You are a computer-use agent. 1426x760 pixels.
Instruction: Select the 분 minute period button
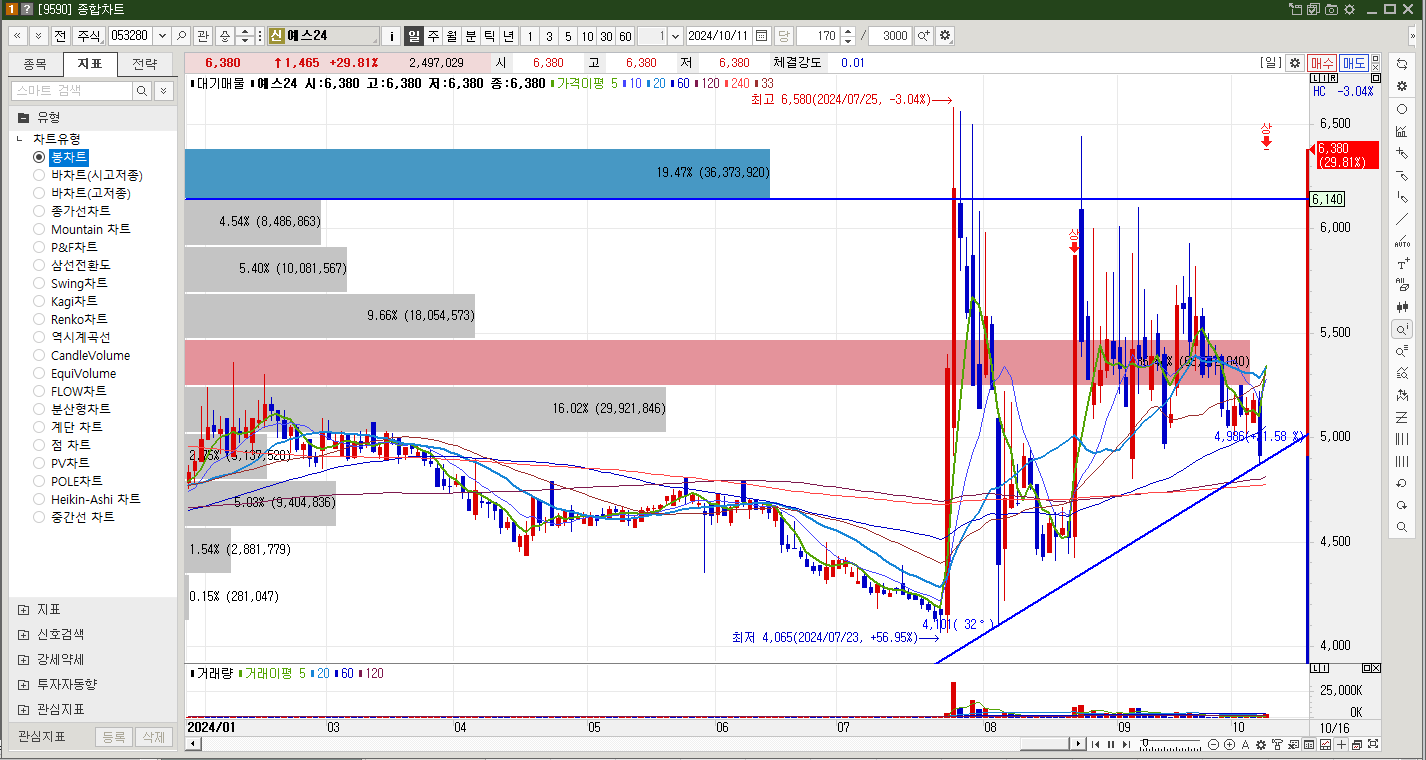click(x=471, y=36)
